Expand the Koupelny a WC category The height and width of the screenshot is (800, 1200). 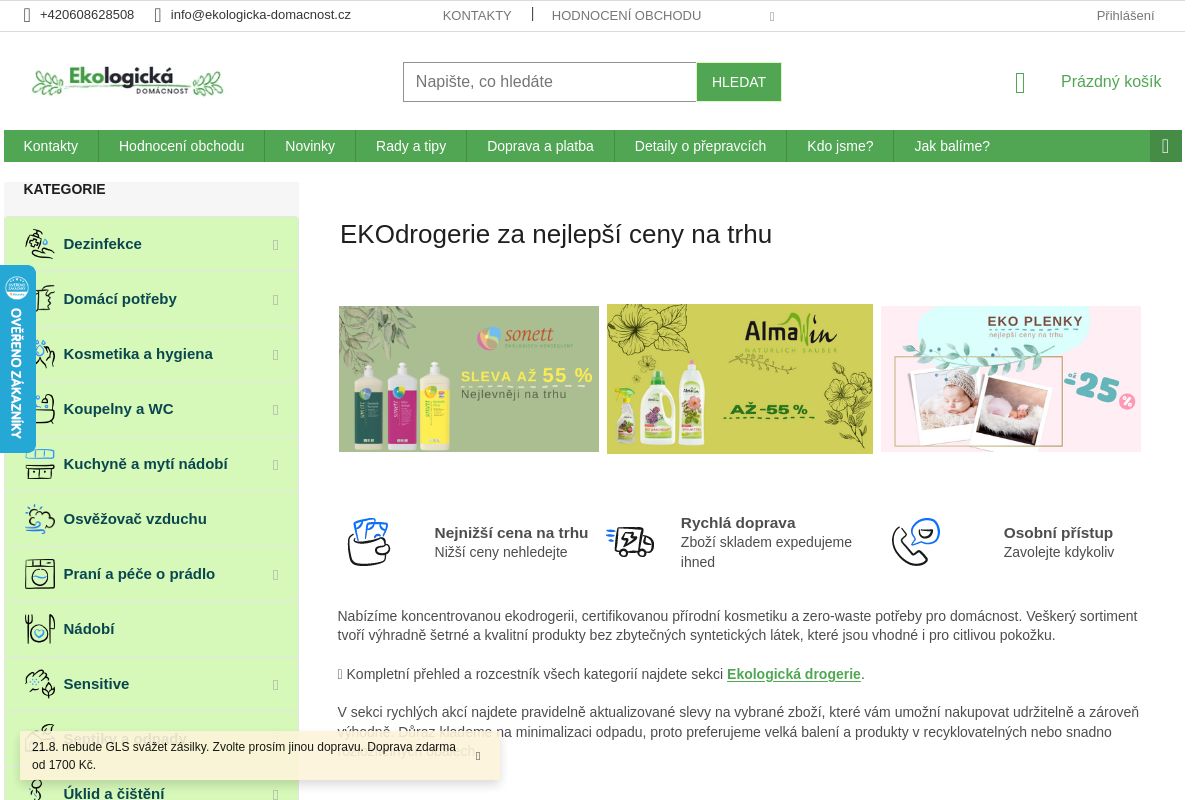275,410
